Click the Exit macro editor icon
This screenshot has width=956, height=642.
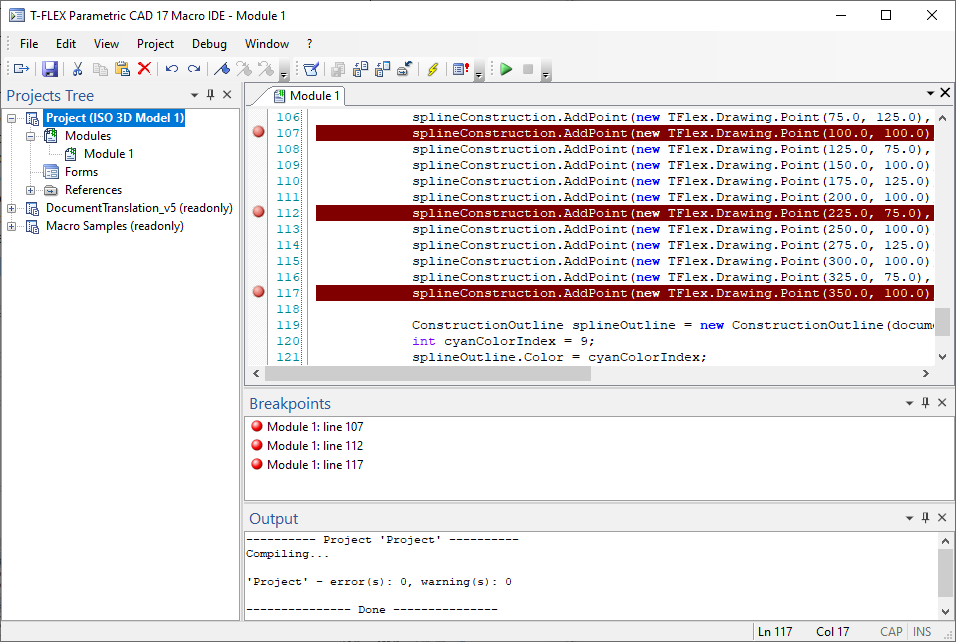(21, 69)
